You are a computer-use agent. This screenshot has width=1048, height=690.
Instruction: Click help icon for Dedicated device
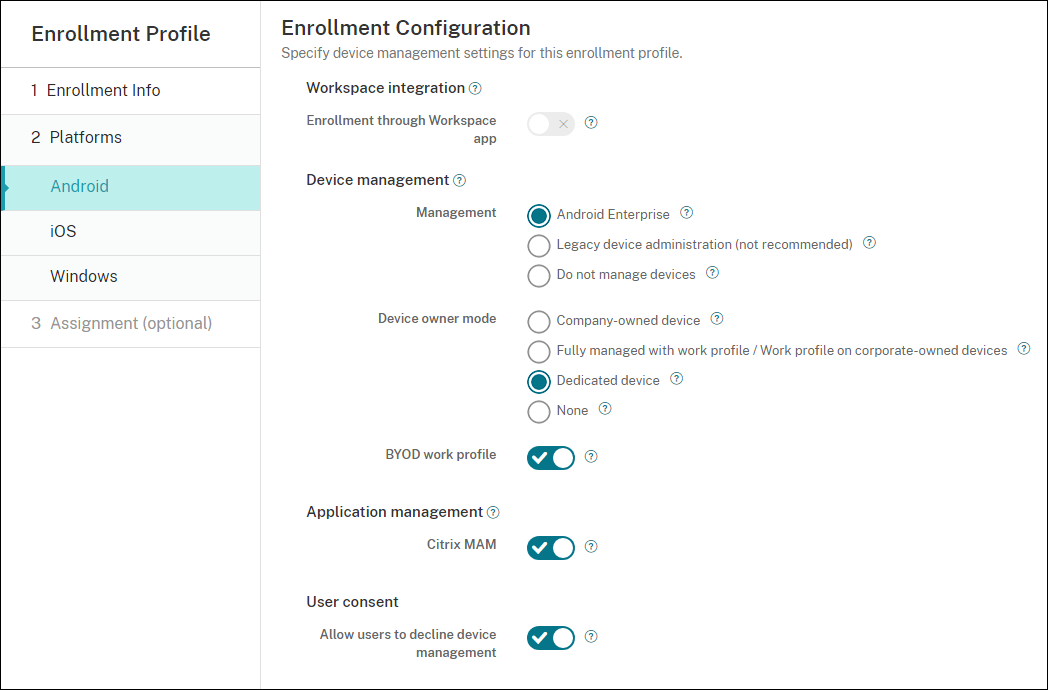click(x=677, y=379)
